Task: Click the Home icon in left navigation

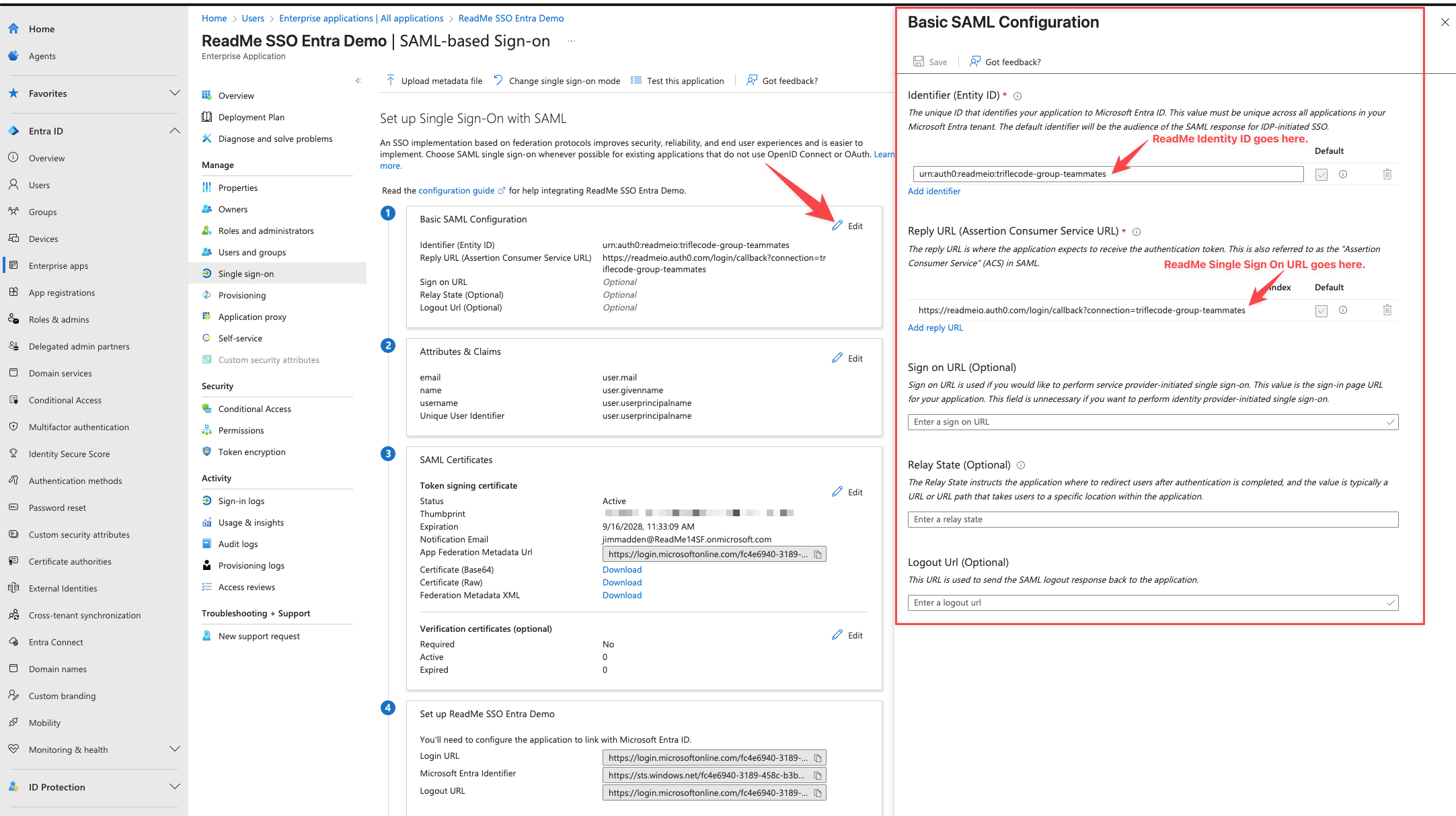Action: [13, 29]
